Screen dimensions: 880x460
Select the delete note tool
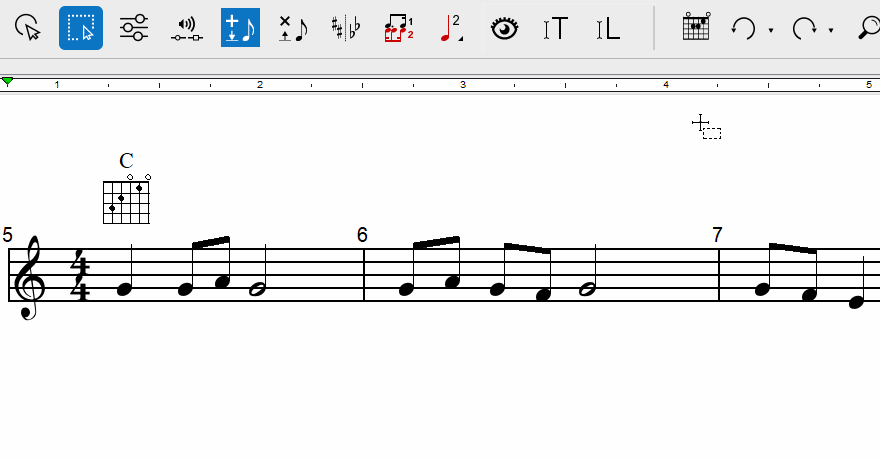coord(293,29)
